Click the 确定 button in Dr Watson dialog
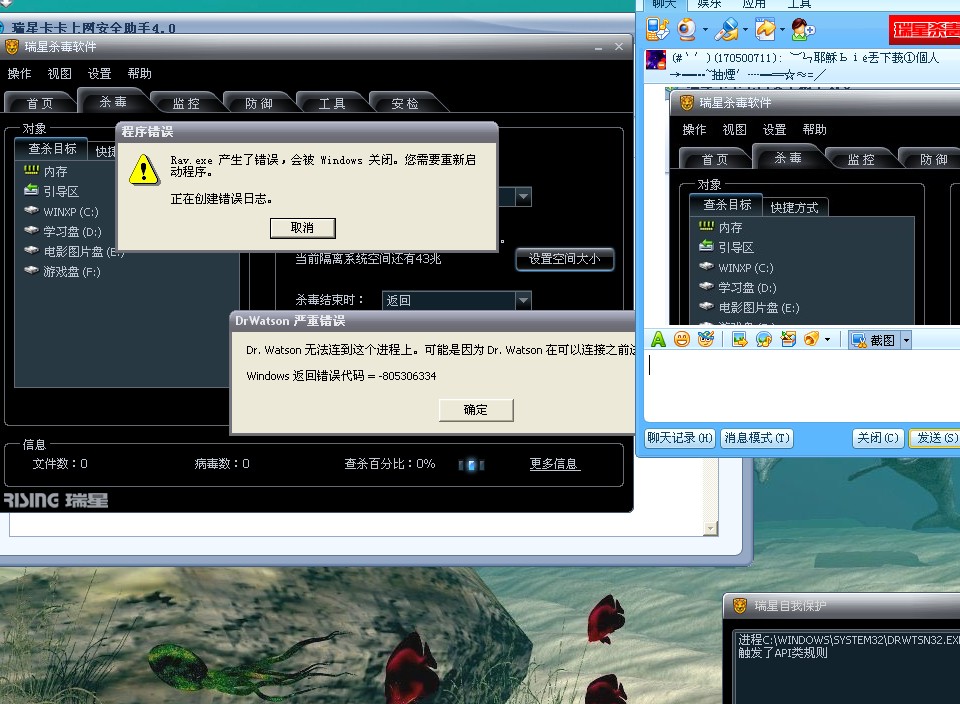The height and width of the screenshot is (704, 960). click(x=476, y=410)
